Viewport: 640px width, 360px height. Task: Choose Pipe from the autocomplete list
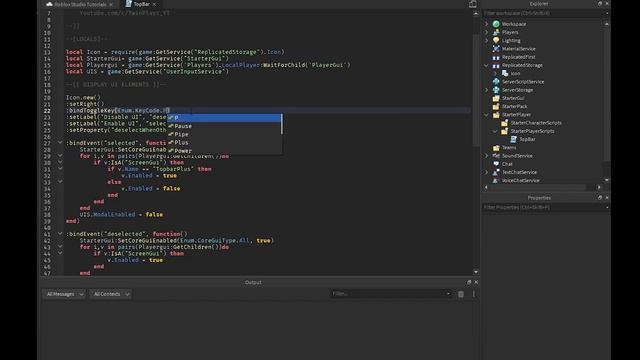(224, 134)
